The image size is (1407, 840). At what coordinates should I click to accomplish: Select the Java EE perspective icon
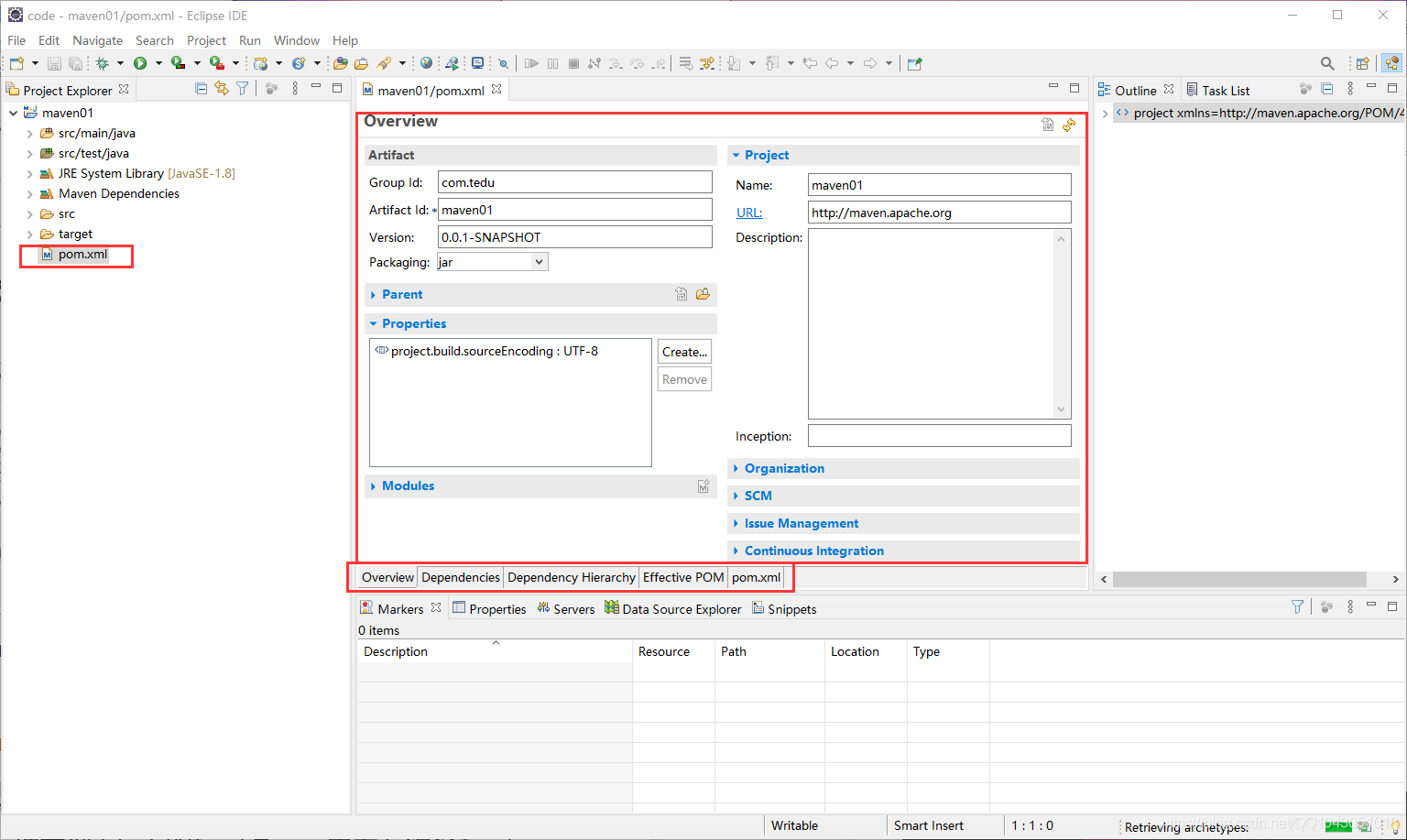point(1391,63)
